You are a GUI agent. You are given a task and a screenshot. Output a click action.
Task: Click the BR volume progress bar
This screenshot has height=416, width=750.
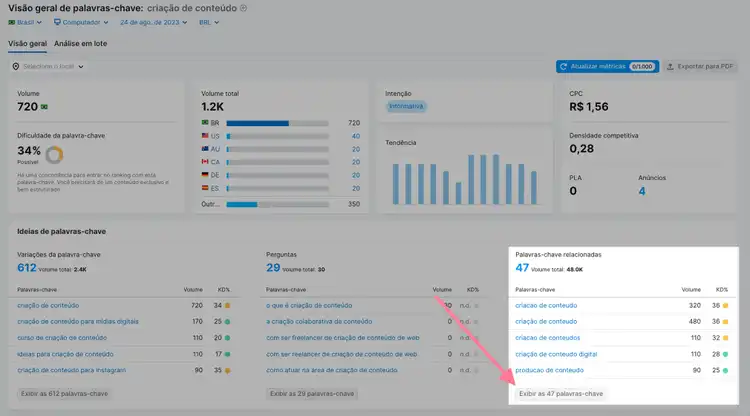(x=277, y=123)
